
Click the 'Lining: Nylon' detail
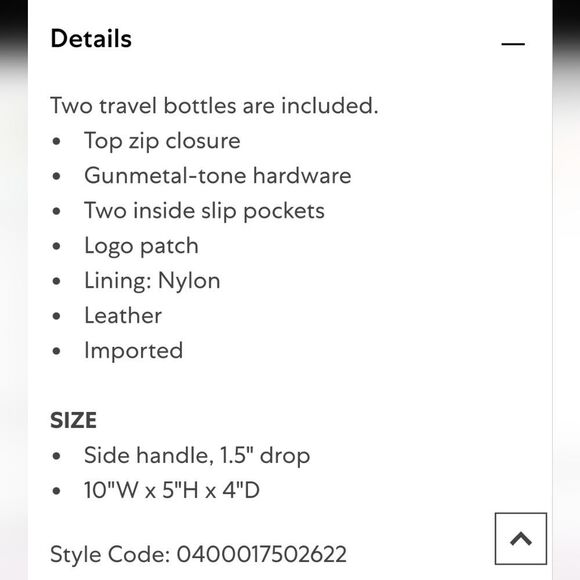pyautogui.click(x=152, y=281)
